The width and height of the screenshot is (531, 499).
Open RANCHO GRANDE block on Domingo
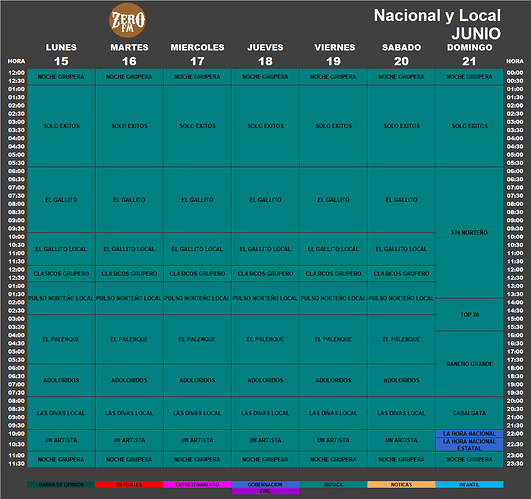[469, 364]
